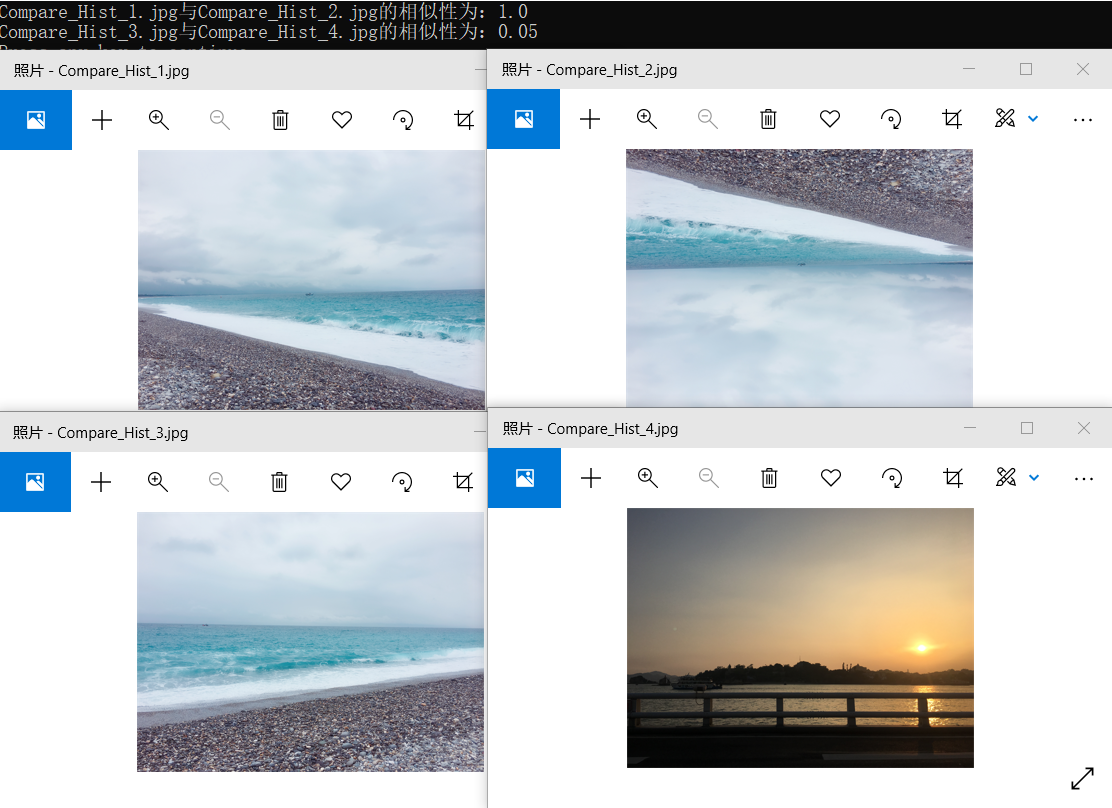Maximize the Compare_Hist_4.jpg window
Screen dimensions: 1112x808
point(1027,428)
